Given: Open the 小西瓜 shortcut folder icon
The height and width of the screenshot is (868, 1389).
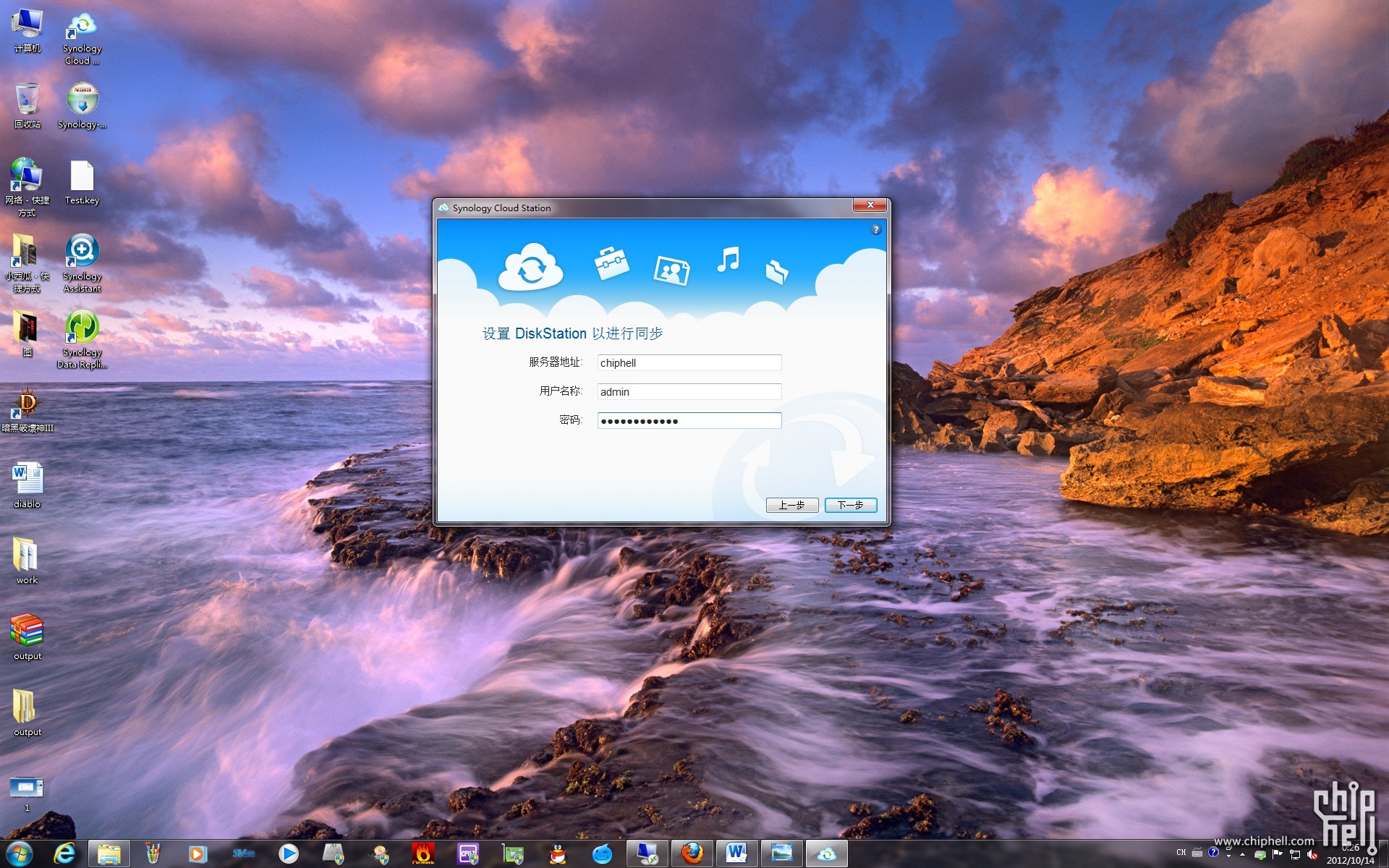Looking at the screenshot, I should click(27, 263).
